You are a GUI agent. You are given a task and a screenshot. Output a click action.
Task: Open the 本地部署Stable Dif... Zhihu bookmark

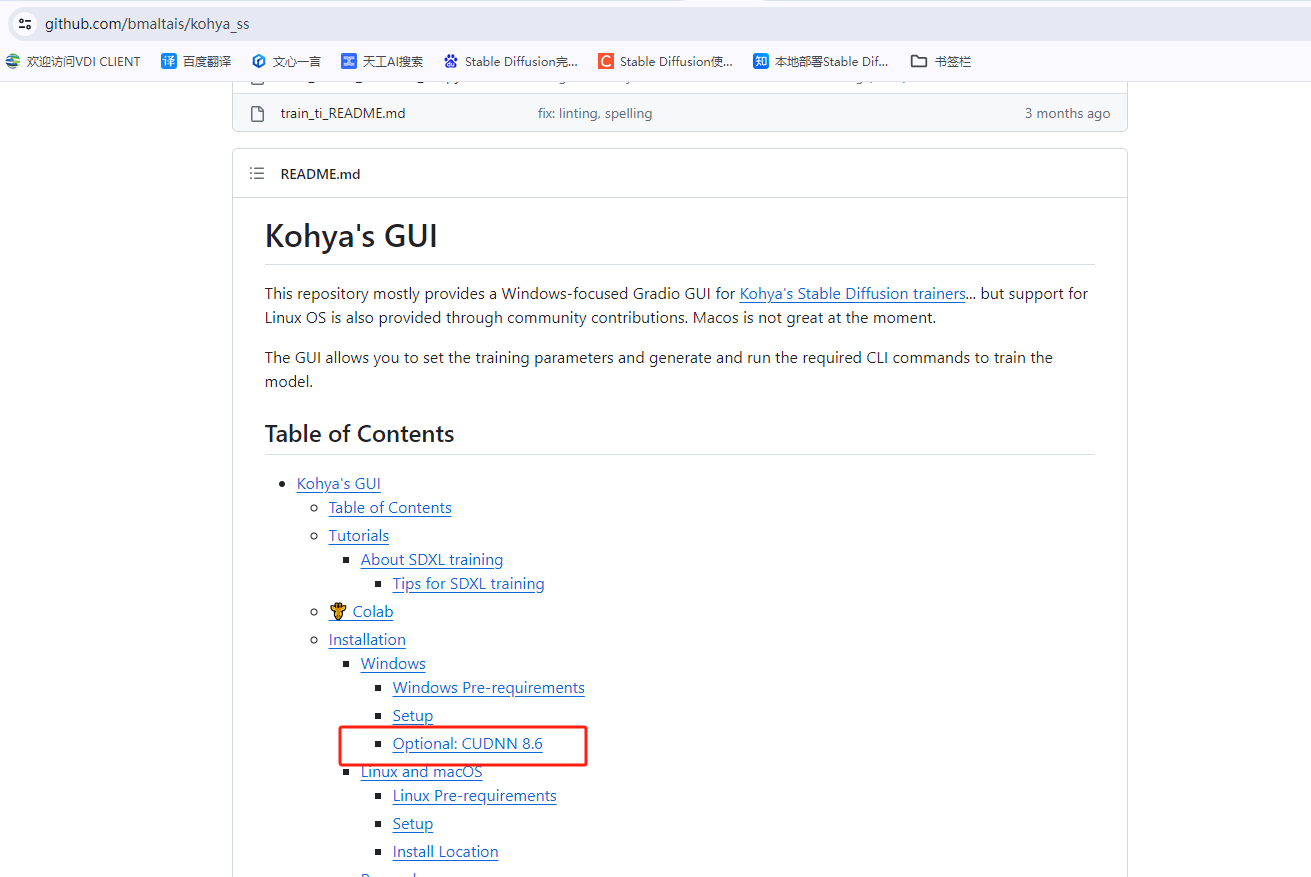pos(820,61)
